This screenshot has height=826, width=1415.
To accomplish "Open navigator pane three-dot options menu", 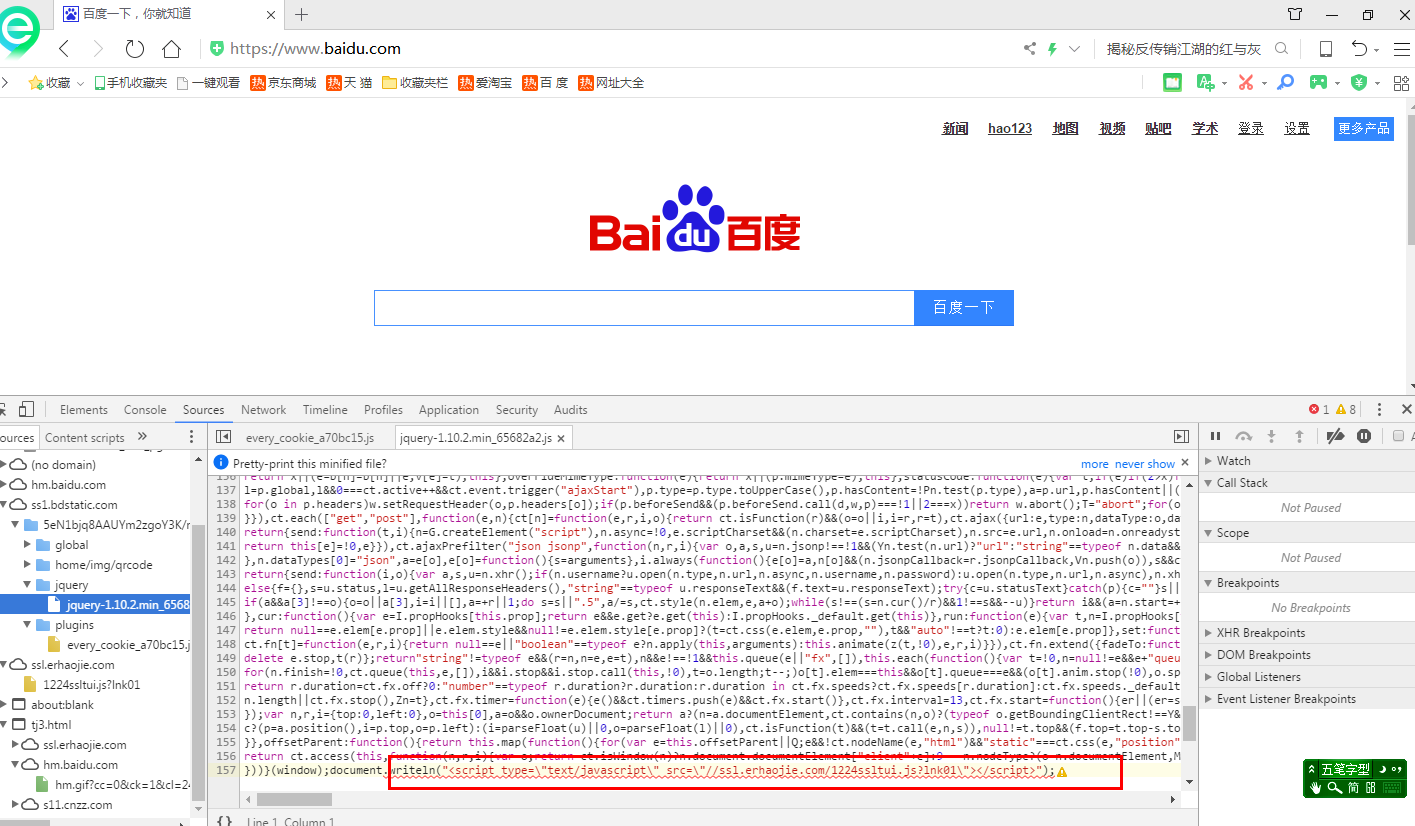I will pos(192,437).
